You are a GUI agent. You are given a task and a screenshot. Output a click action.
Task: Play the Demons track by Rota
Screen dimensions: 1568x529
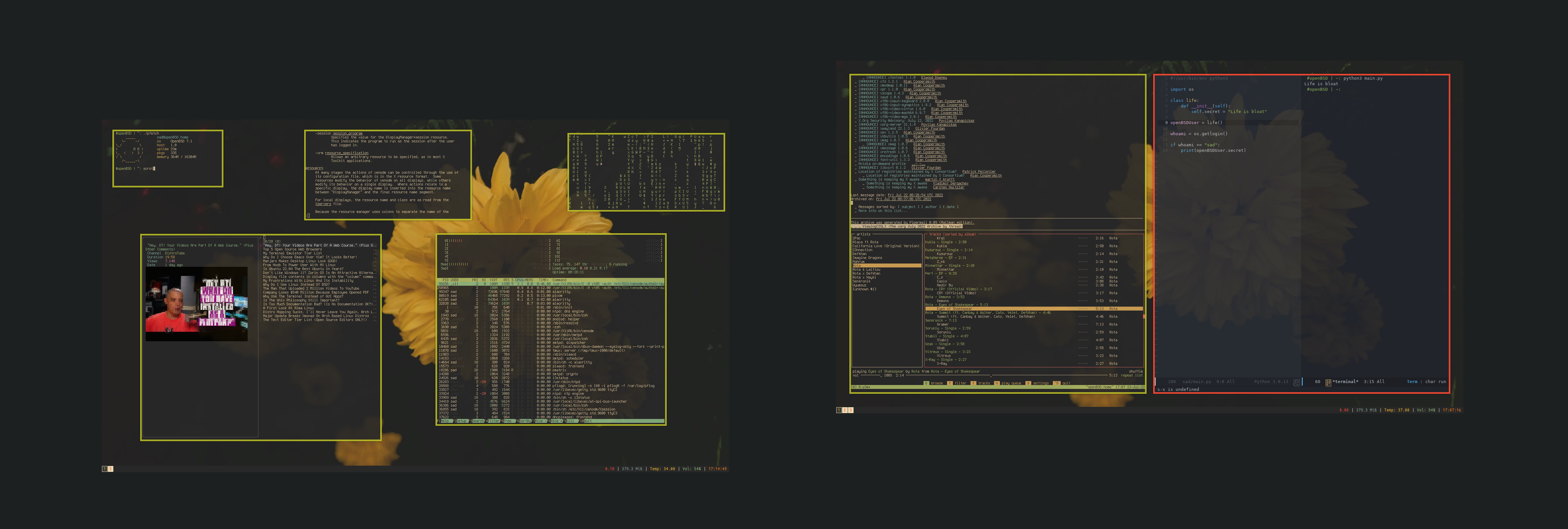pos(943,301)
